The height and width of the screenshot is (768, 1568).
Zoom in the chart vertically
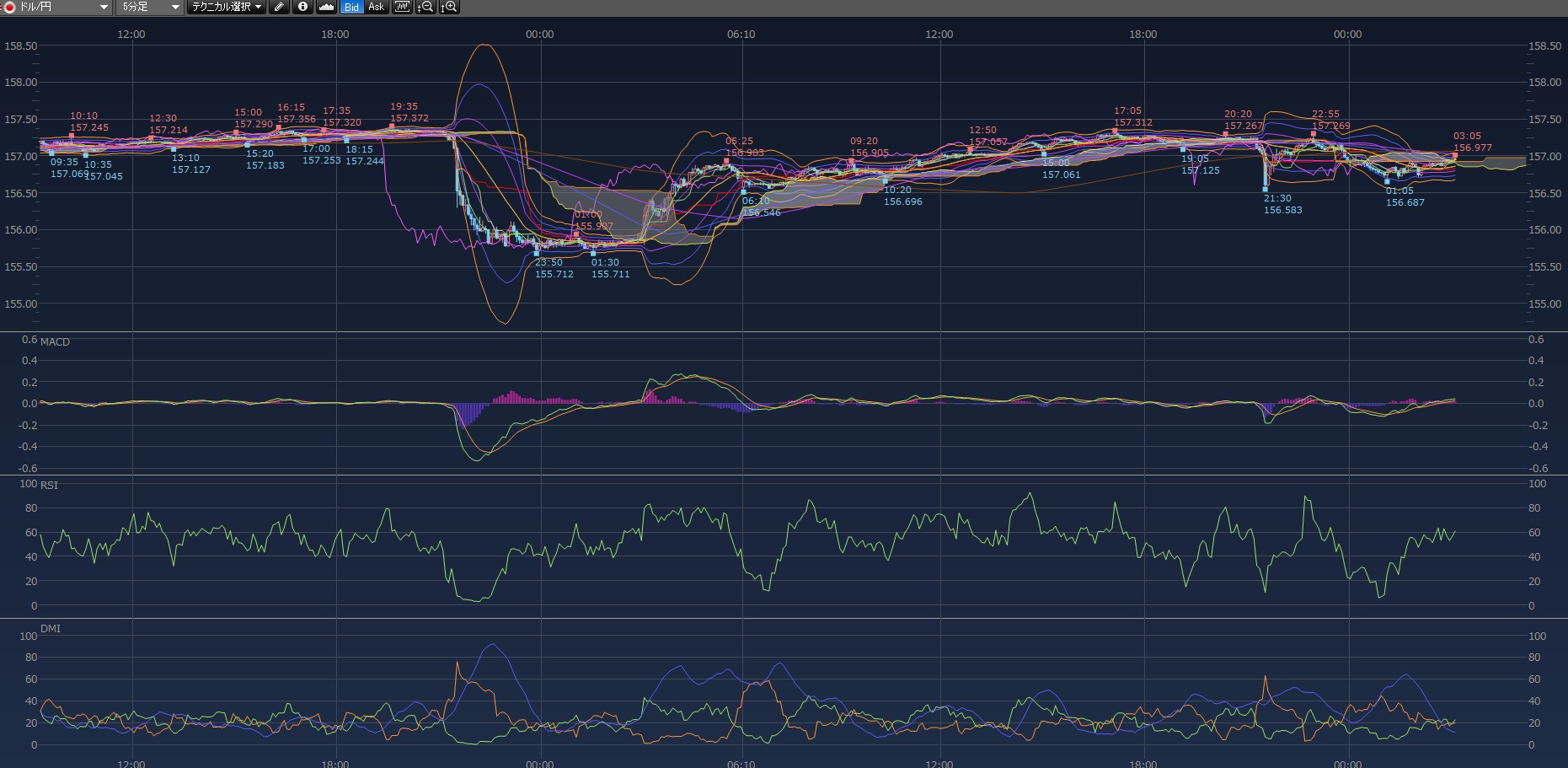(x=449, y=7)
